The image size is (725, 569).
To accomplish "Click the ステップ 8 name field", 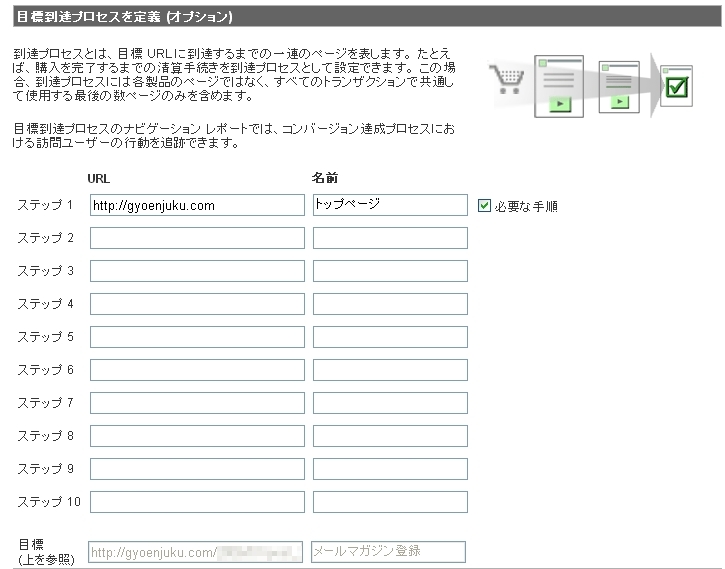I will click(390, 436).
